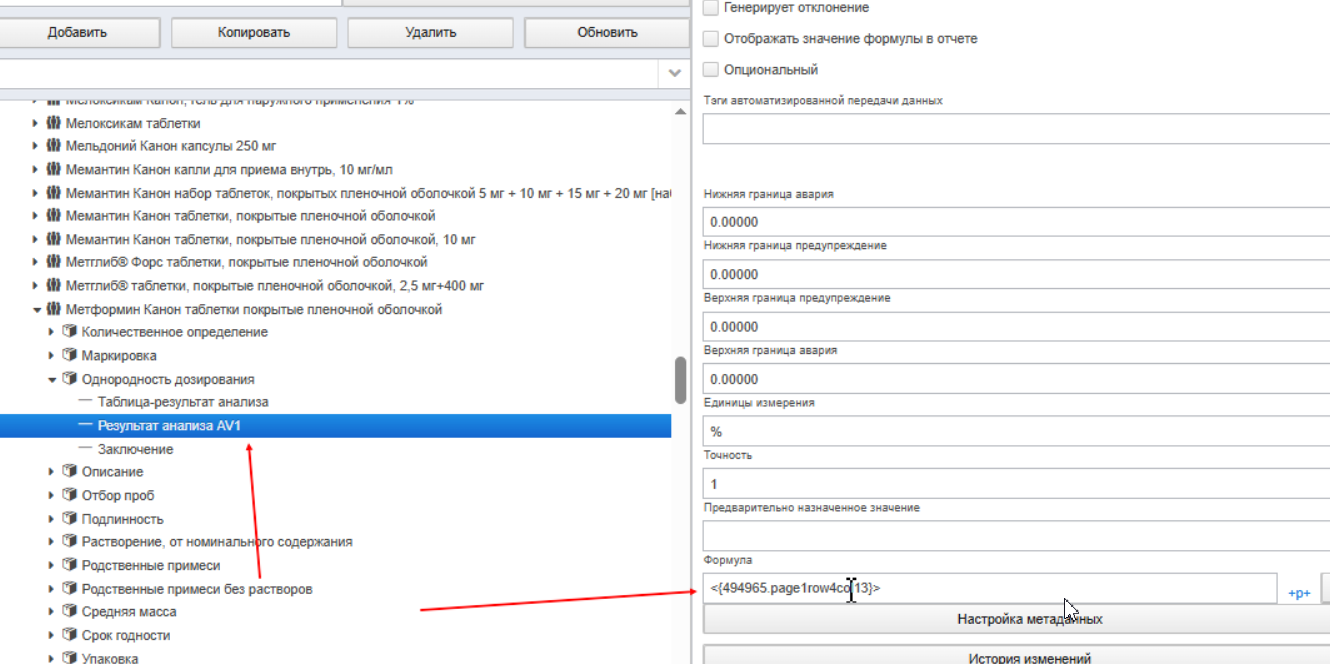Click the Единицы измерения input field

(x=1016, y=432)
